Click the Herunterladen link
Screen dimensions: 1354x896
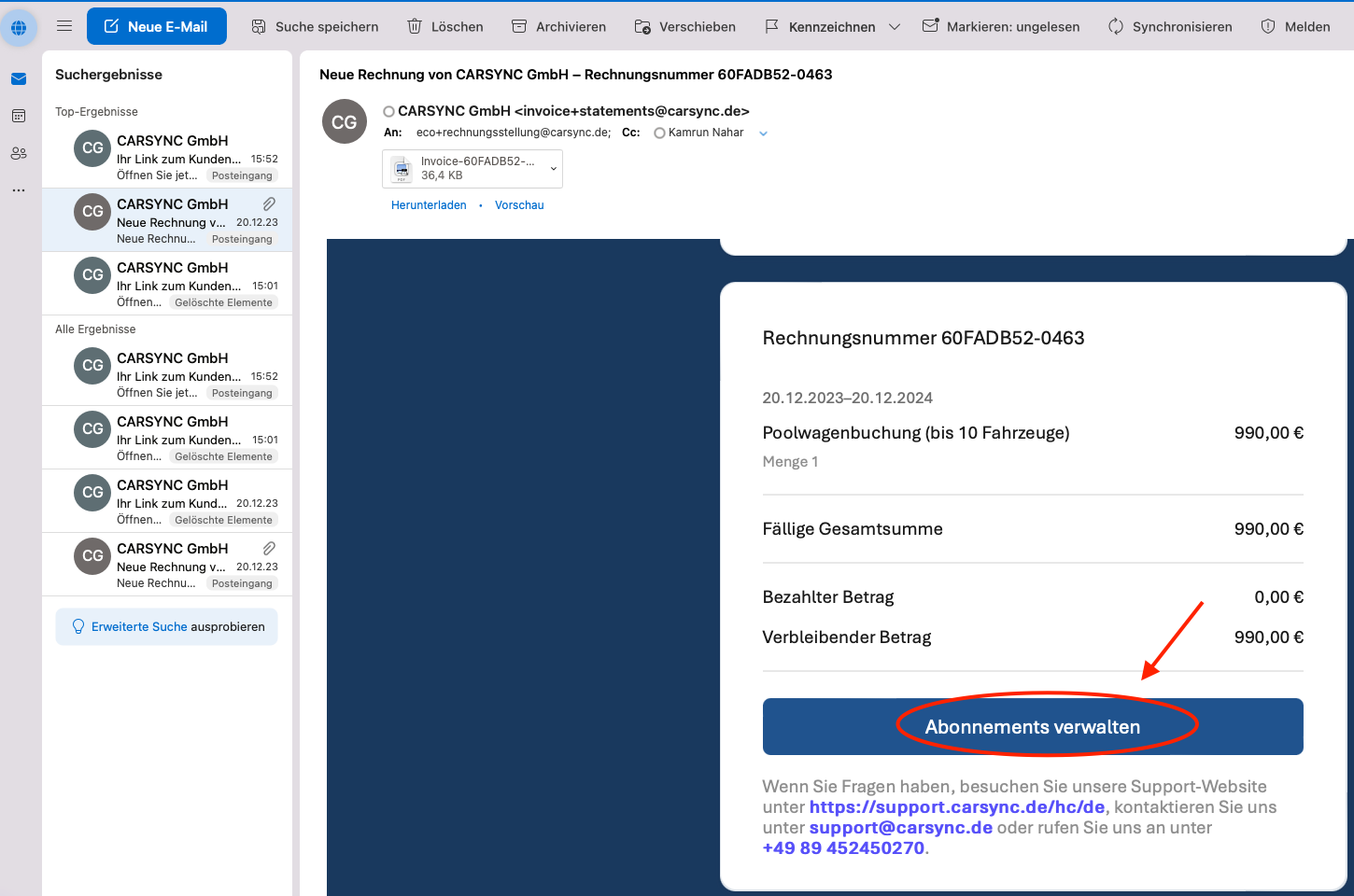tap(429, 205)
